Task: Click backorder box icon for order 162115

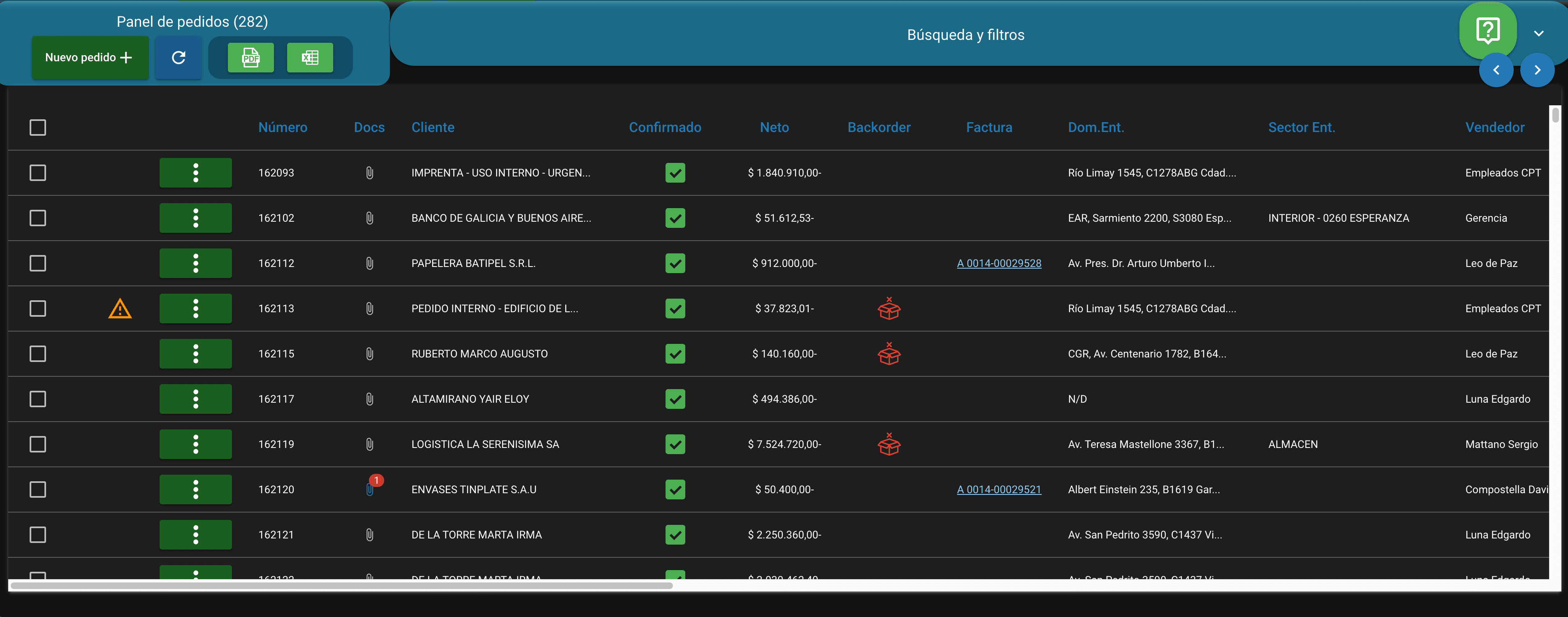Action: click(x=889, y=353)
